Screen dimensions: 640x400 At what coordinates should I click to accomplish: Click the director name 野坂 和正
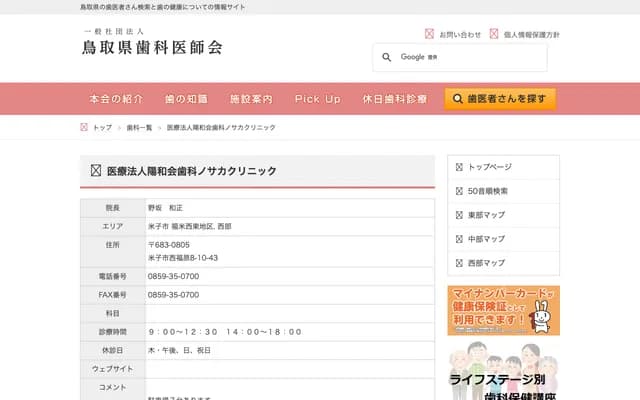165,208
